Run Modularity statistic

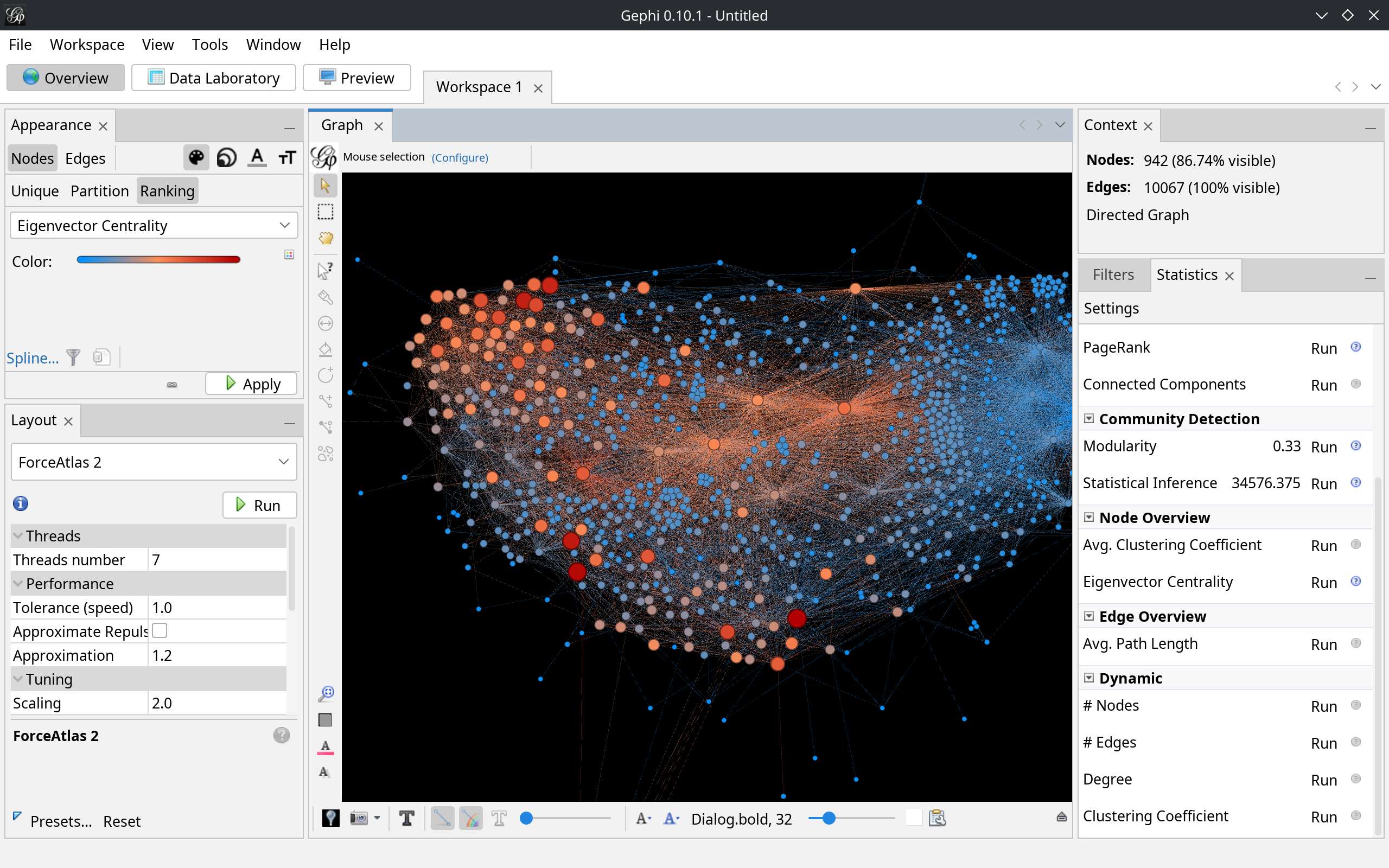pos(1323,446)
